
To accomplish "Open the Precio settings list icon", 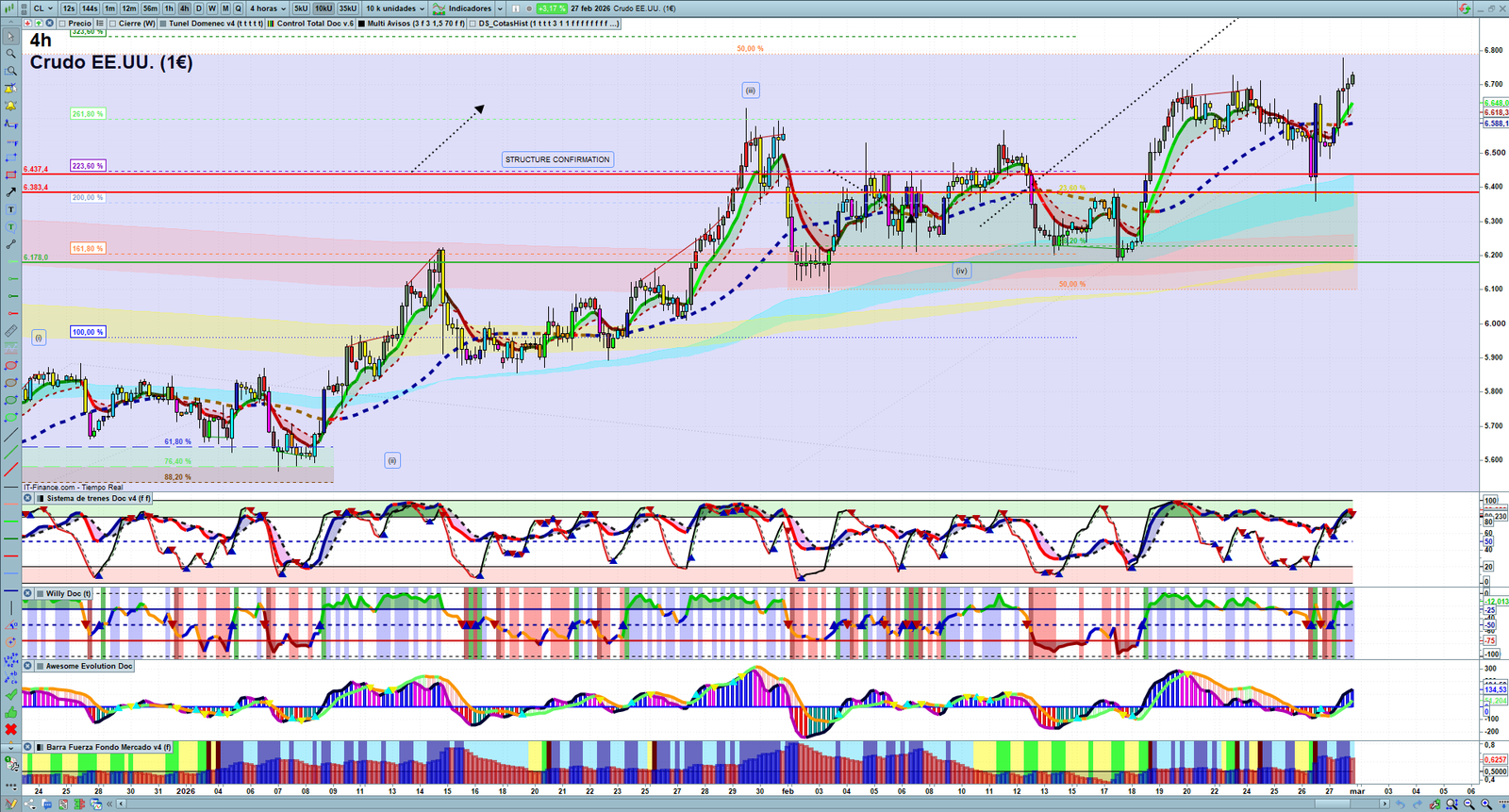I will click(x=99, y=23).
